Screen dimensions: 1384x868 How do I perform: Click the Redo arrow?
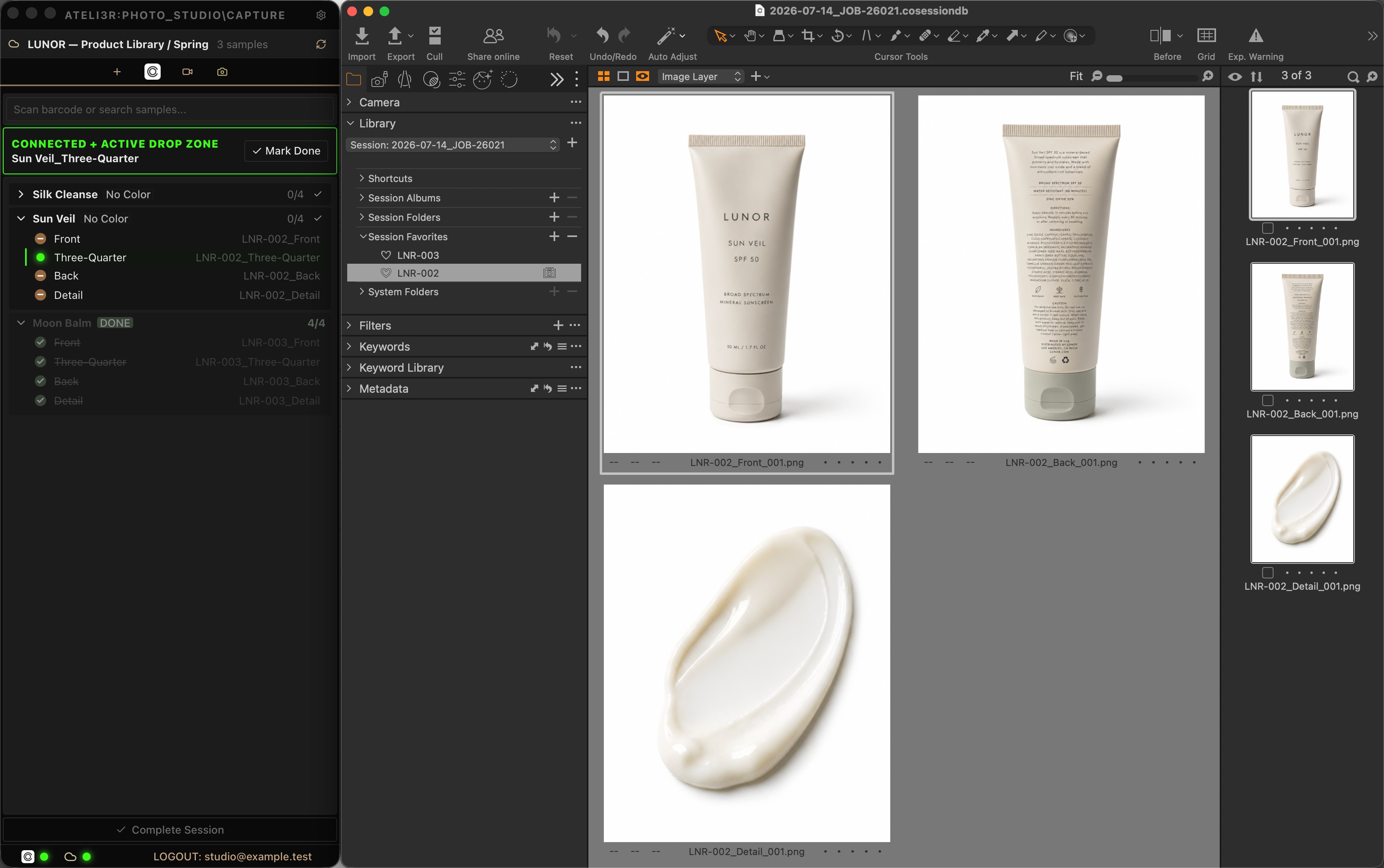[624, 36]
